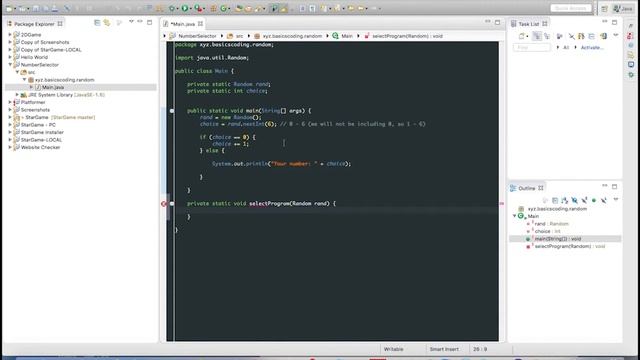Click Activate link in Task List
This screenshot has width=640, height=360.
point(592,47)
